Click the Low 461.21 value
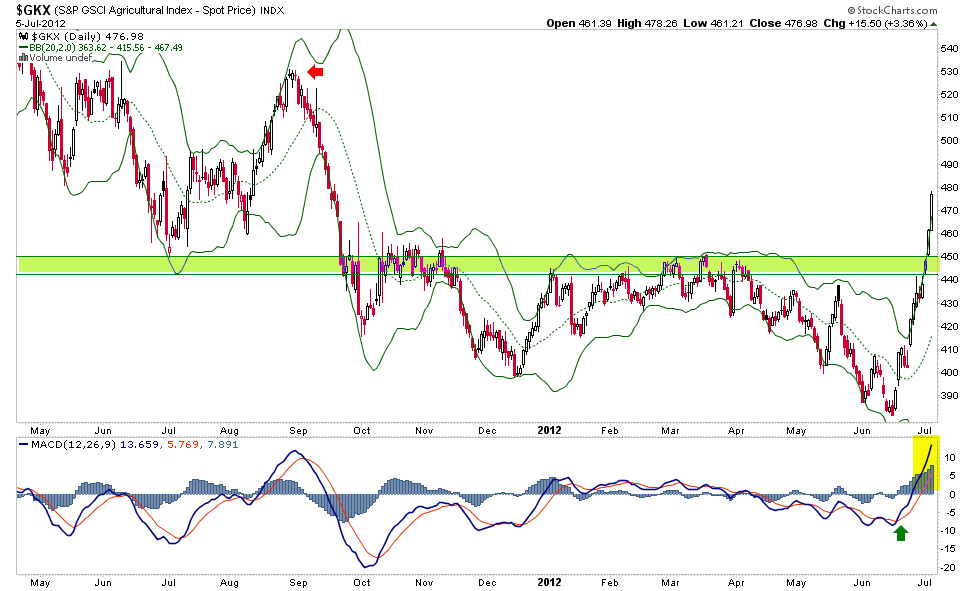This screenshot has width=975, height=591. point(713,23)
